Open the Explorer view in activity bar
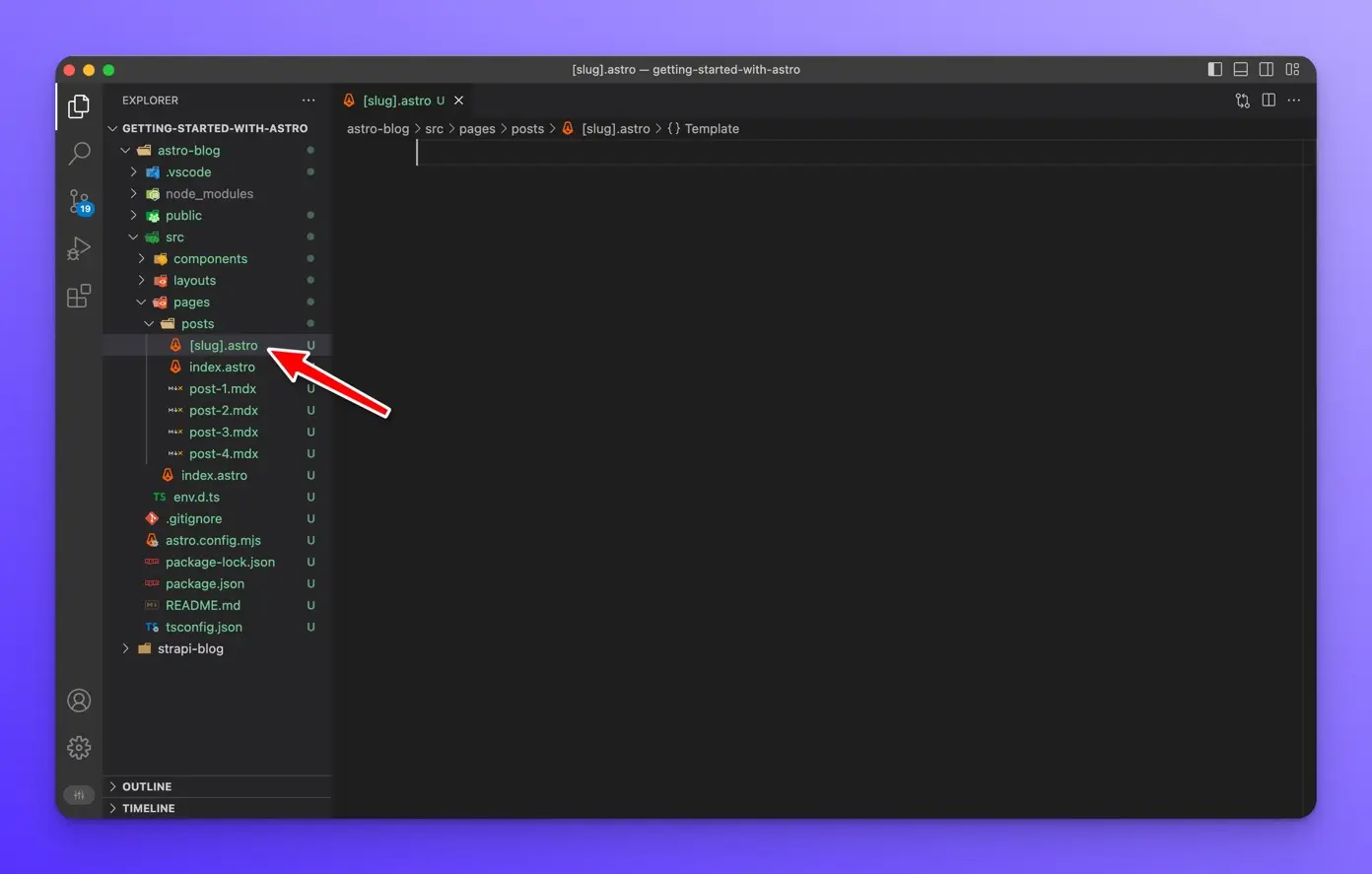Screen dimensions: 1372x874 point(79,106)
